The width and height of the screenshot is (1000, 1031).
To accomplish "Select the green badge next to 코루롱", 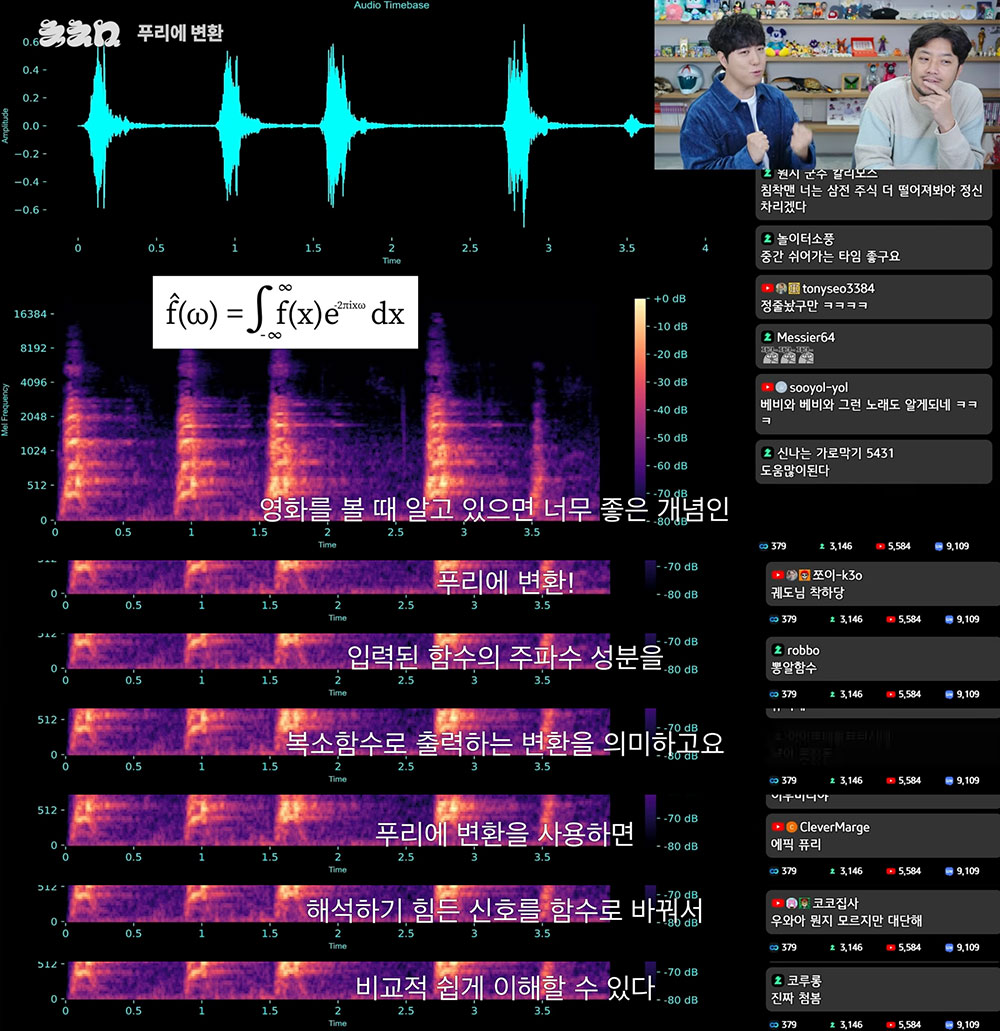I will [x=777, y=980].
